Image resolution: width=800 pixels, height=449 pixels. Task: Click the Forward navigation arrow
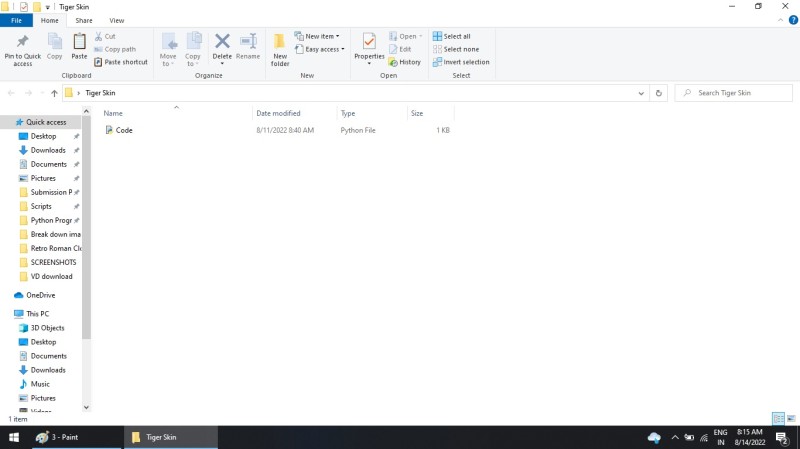[x=29, y=93]
